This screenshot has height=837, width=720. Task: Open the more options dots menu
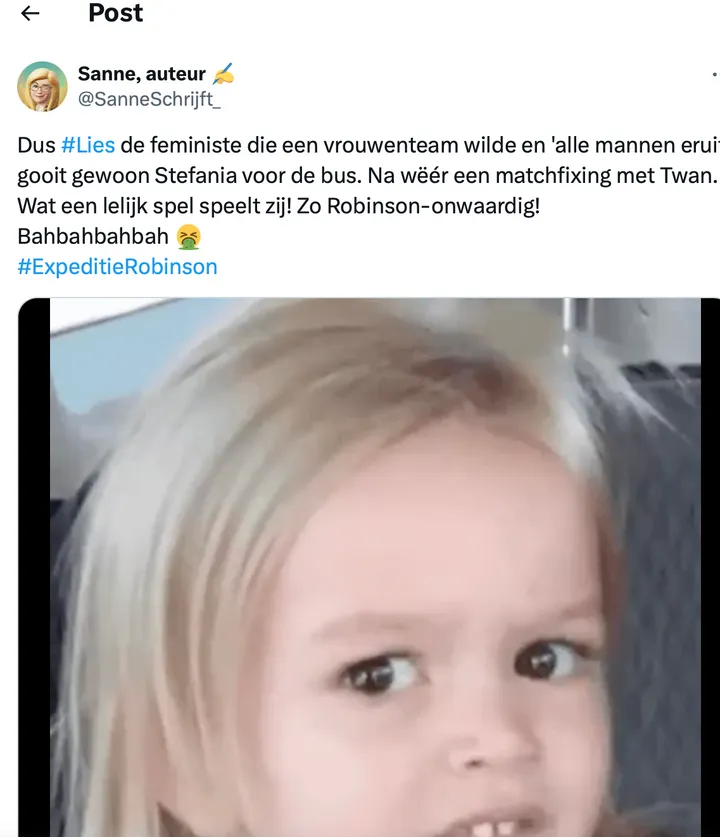pyautogui.click(x=715, y=74)
